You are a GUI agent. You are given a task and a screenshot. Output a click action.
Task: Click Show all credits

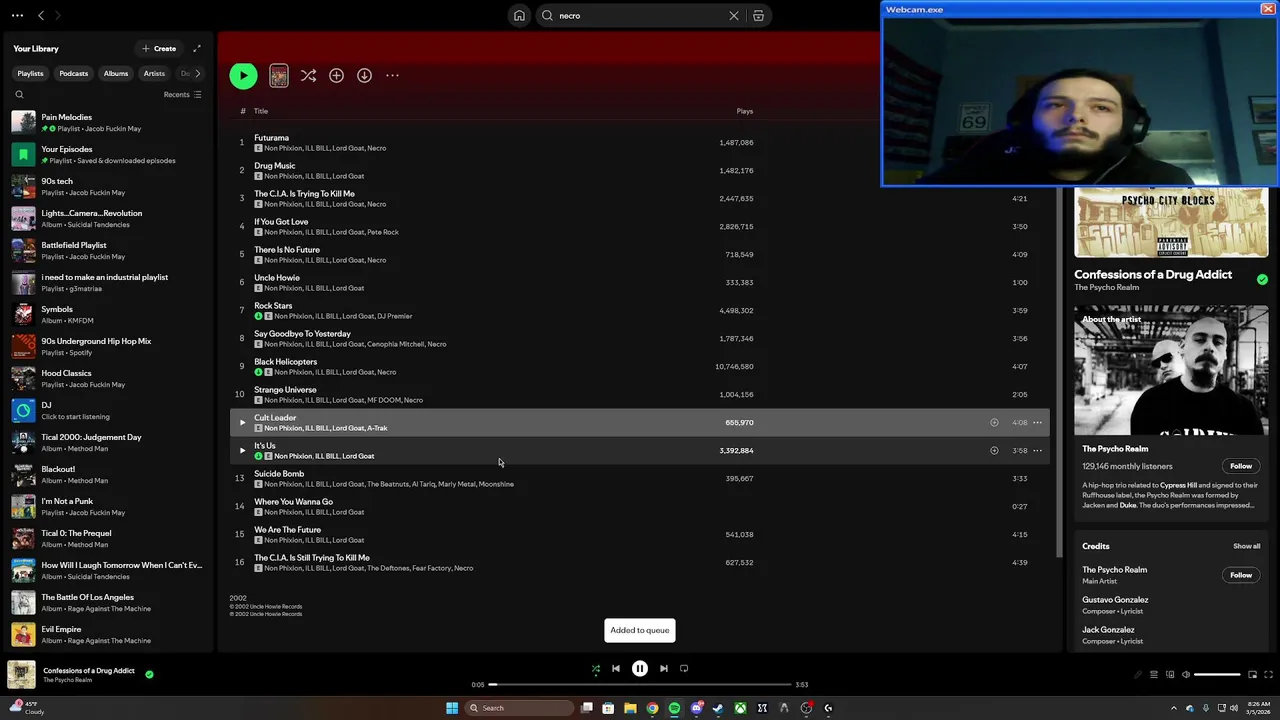[x=1246, y=546]
